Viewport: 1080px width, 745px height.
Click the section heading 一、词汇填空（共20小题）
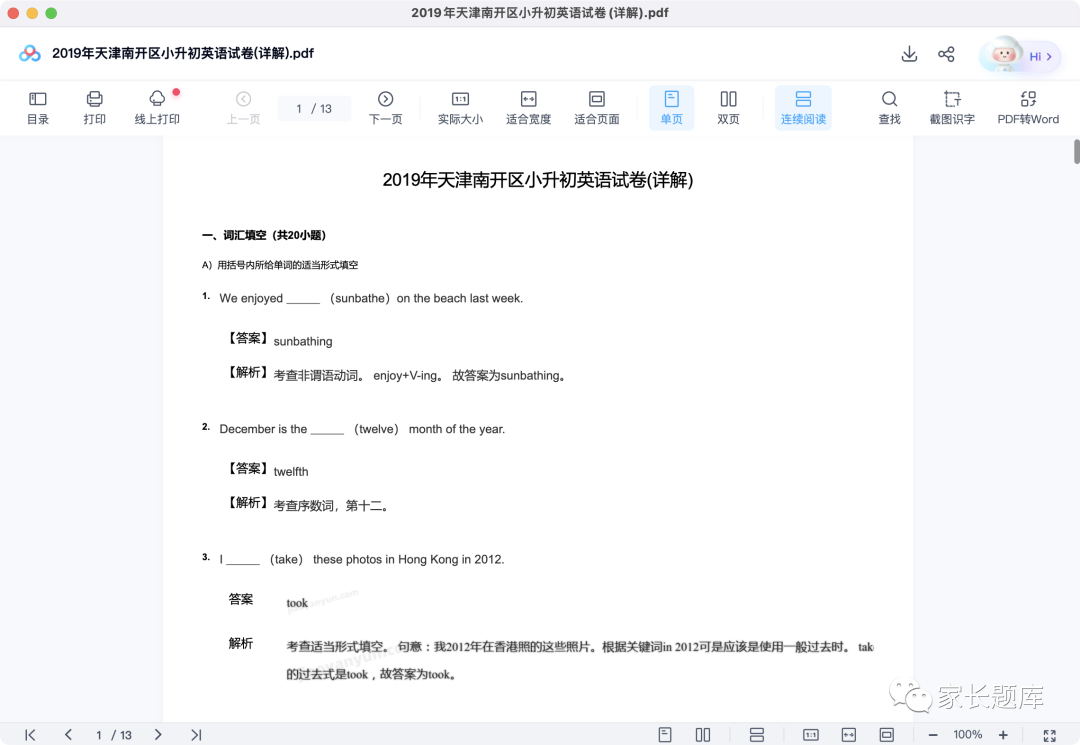point(264,235)
